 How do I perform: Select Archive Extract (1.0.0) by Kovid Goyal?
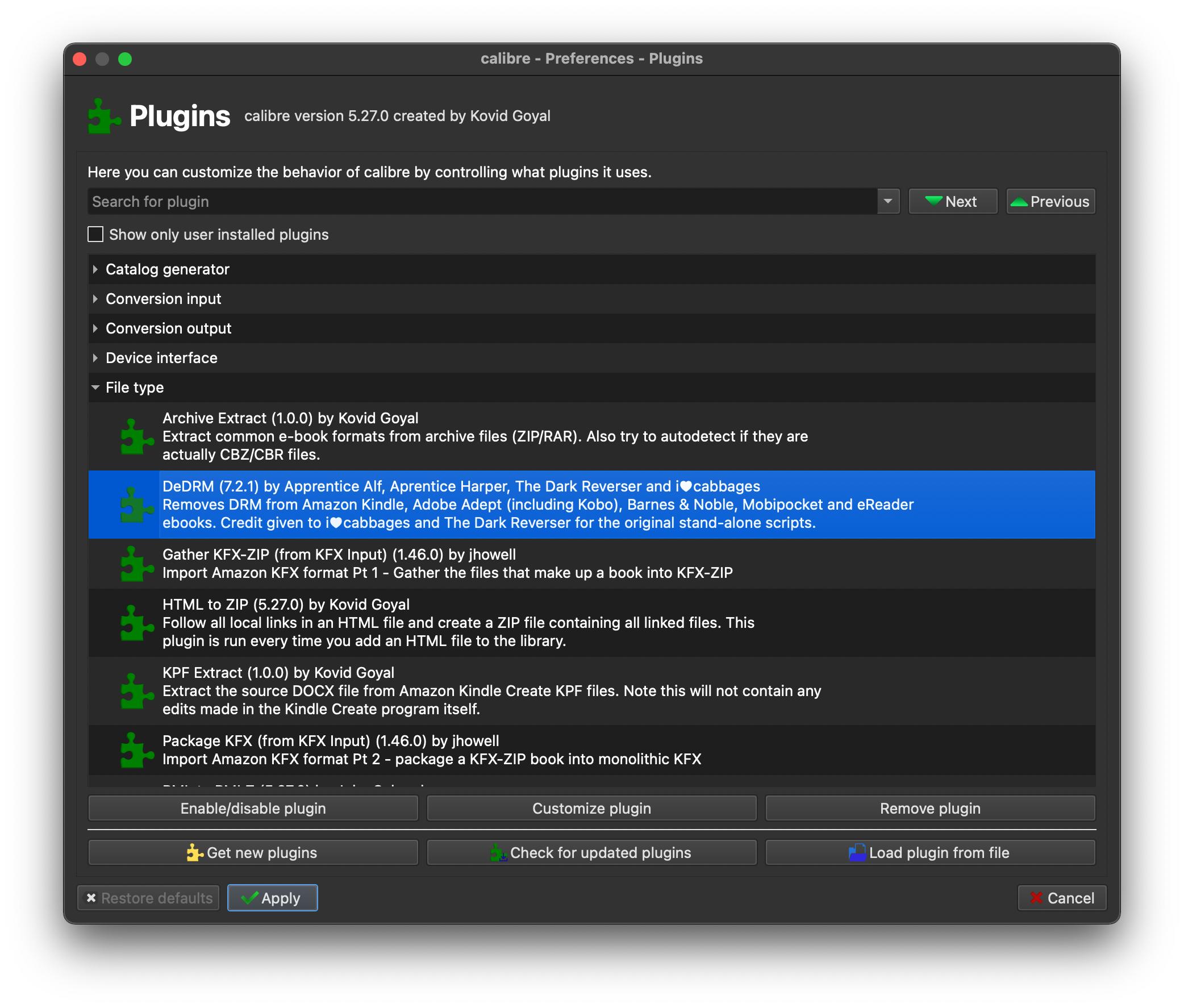[290, 418]
